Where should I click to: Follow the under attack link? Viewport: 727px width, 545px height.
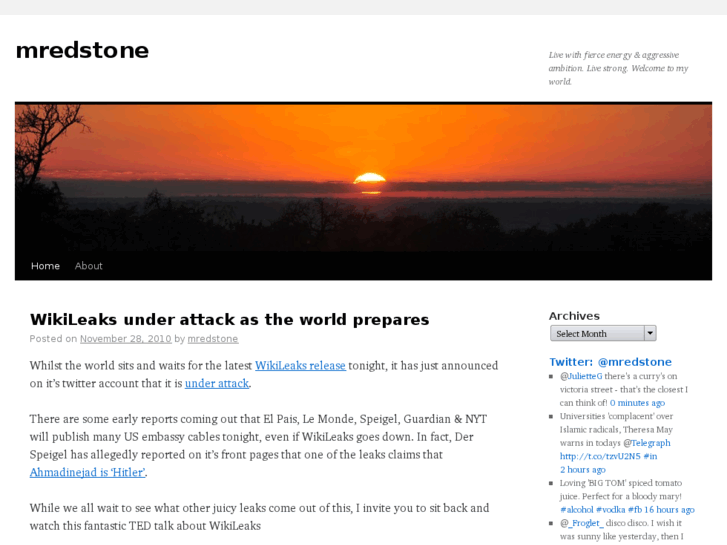click(x=217, y=384)
